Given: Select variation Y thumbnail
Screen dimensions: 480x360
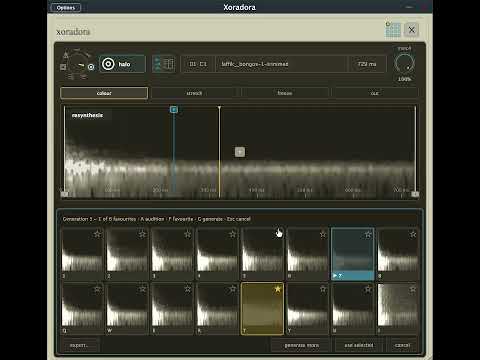Looking at the screenshot, I should [307, 309].
